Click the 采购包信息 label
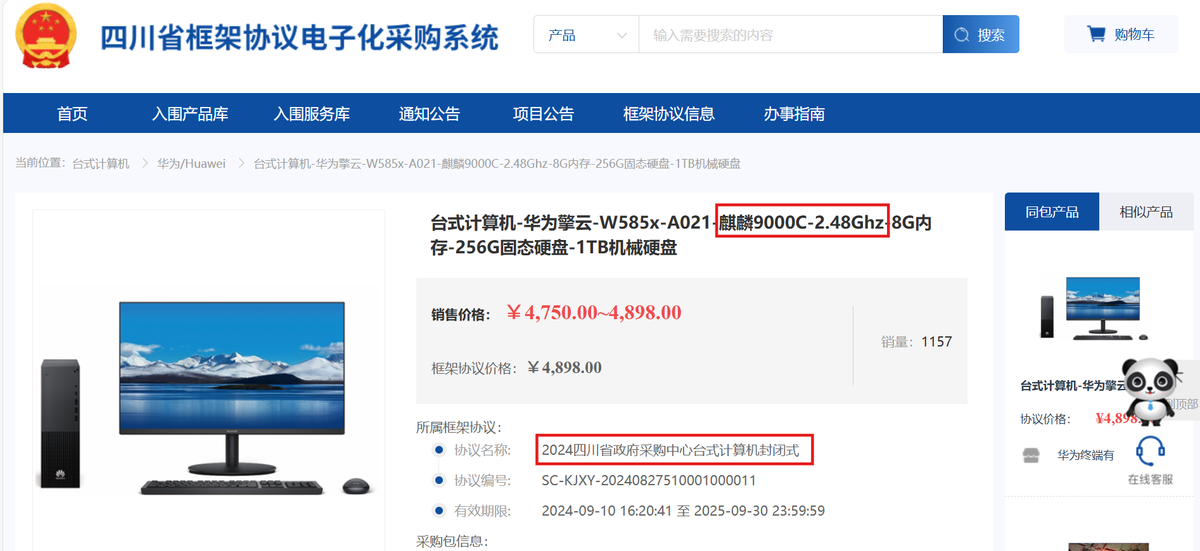Image resolution: width=1200 pixels, height=551 pixels. pyautogui.click(x=452, y=542)
